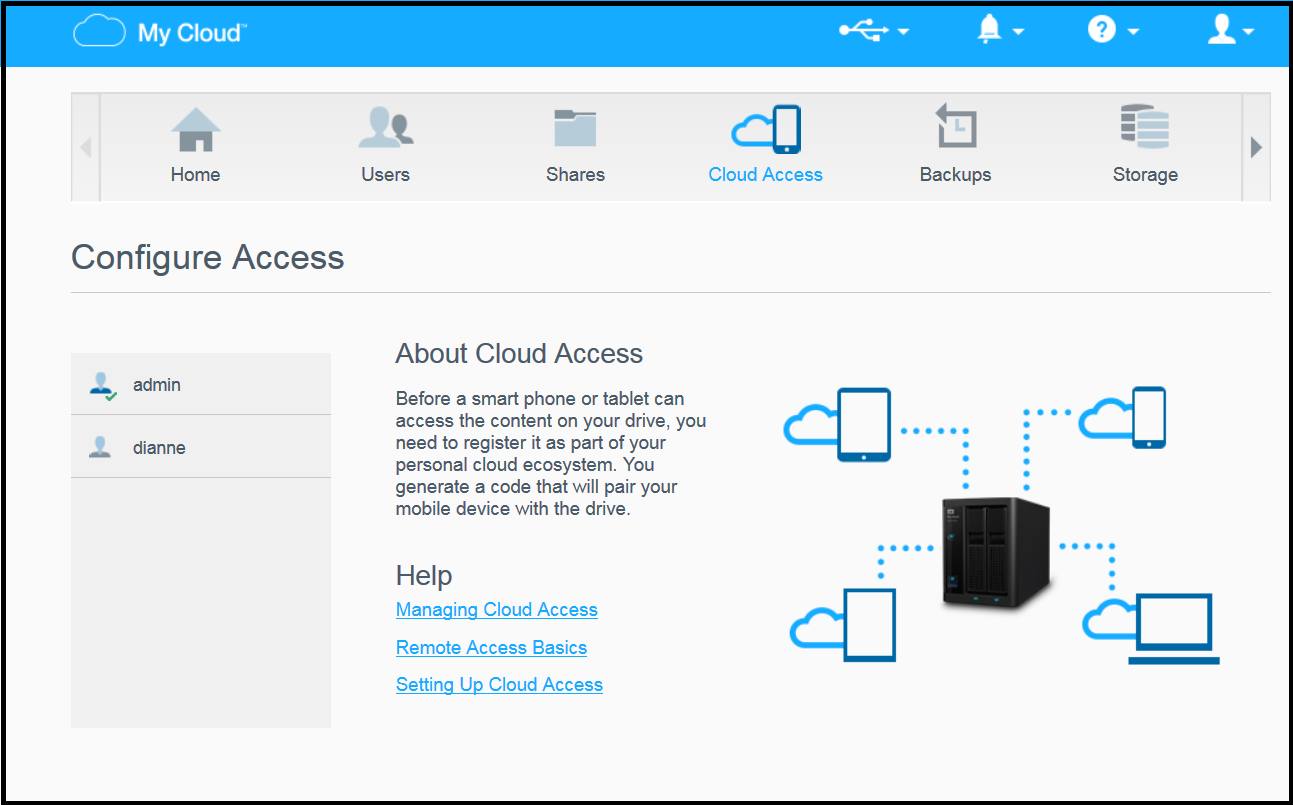Show previous navigation items with left arrow
The width and height of the screenshot is (1293, 805).
[86, 147]
